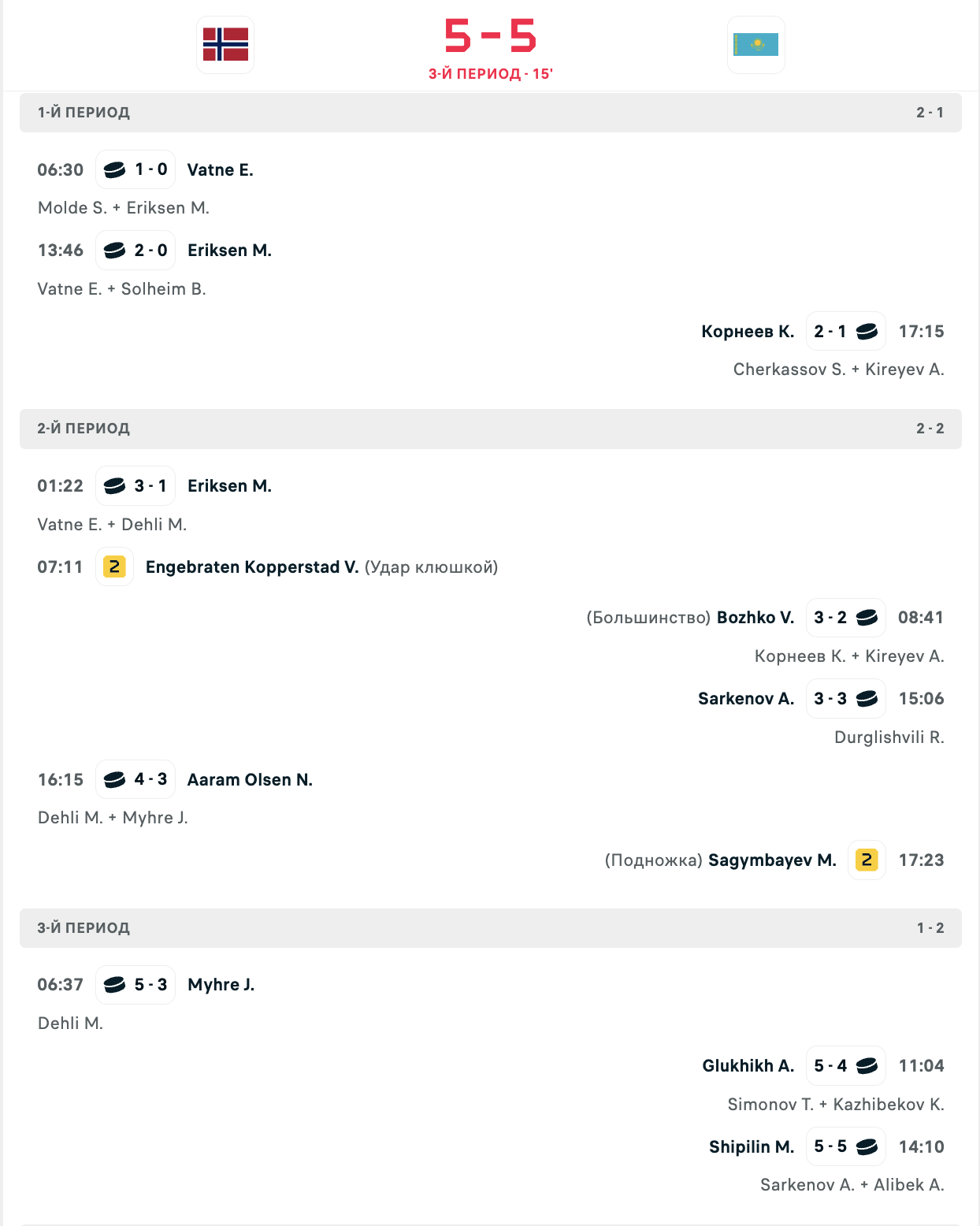Collapse the 2-й период section header
The width and height of the screenshot is (980, 1226).
pyautogui.click(x=490, y=429)
